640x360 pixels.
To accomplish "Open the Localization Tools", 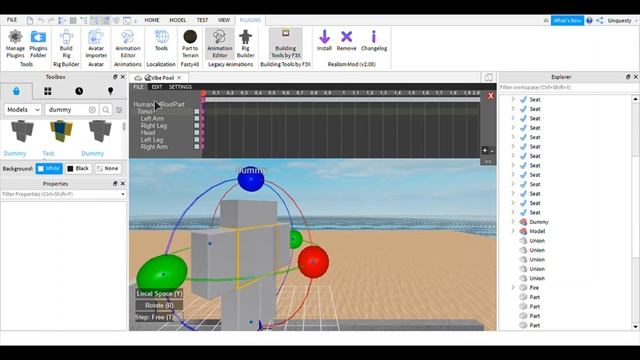I will (161, 40).
